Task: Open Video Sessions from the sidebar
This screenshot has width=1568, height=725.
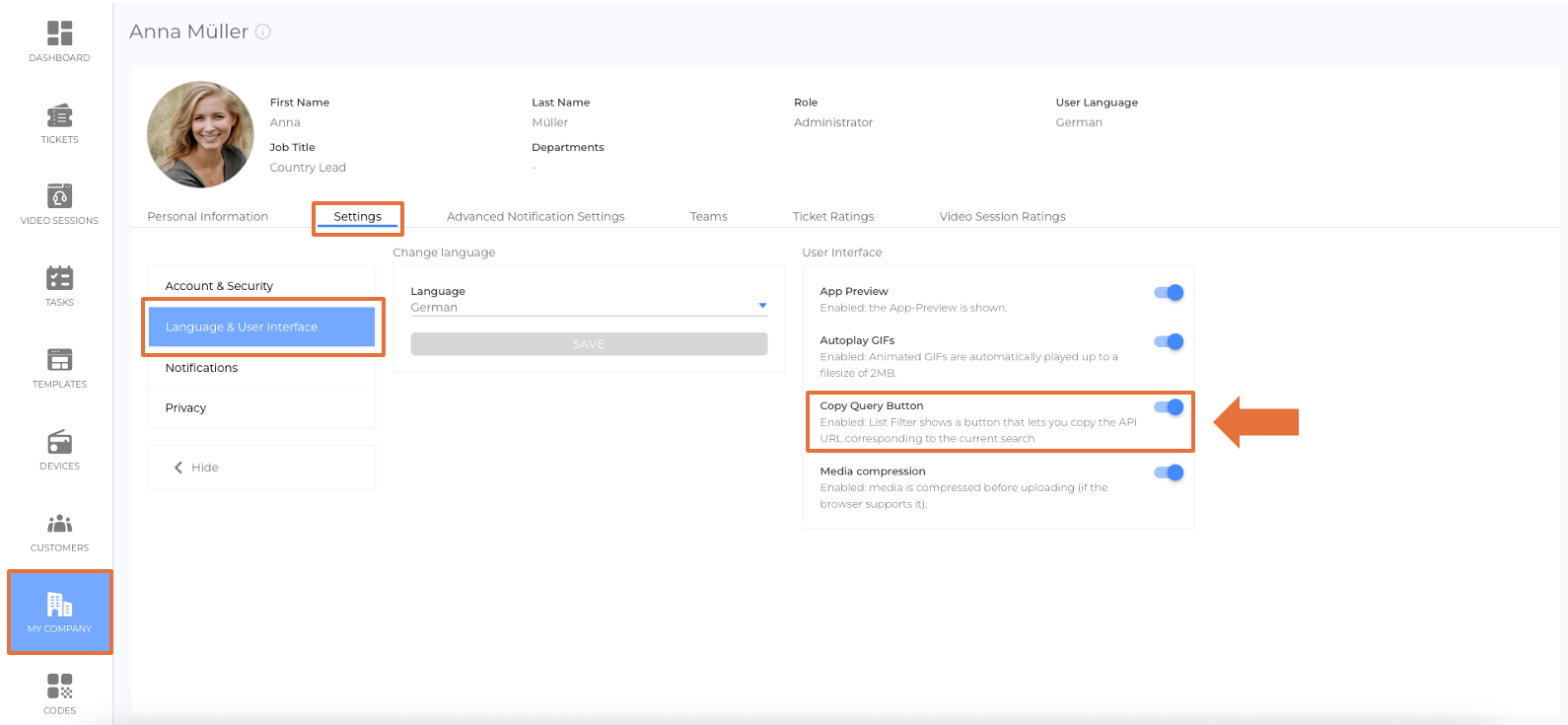Action: (x=59, y=196)
